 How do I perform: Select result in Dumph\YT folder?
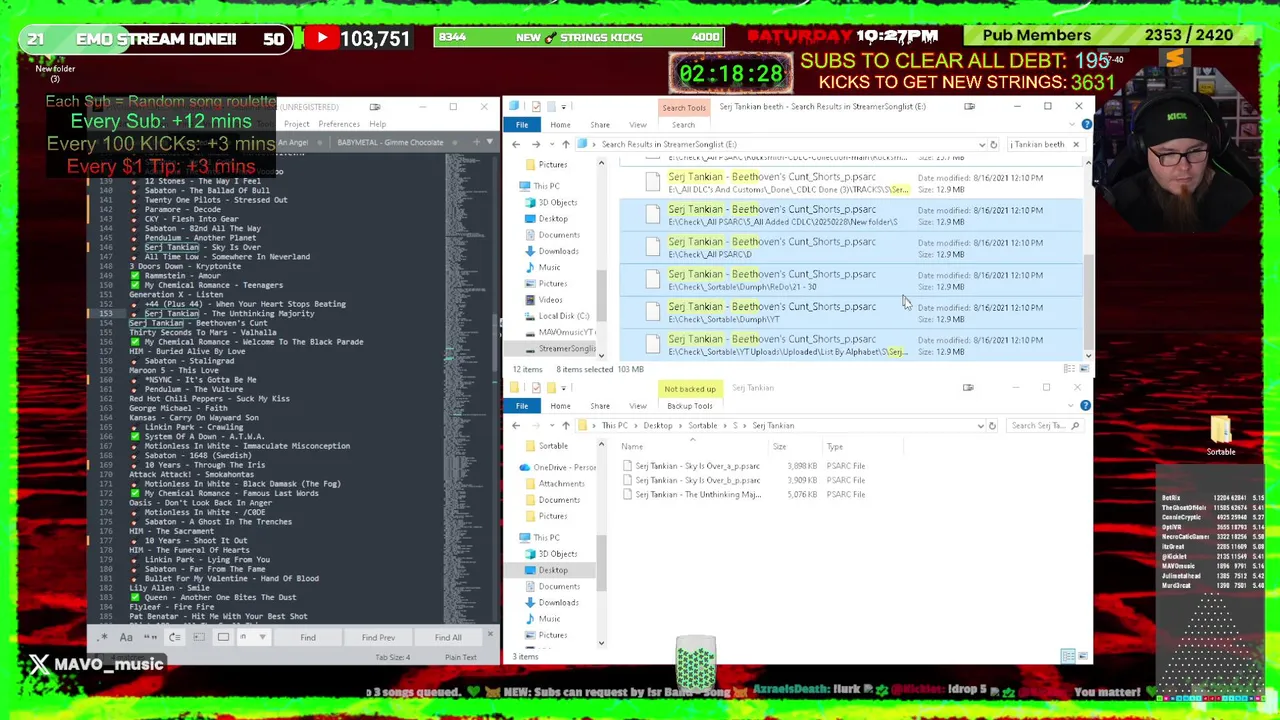(850, 312)
